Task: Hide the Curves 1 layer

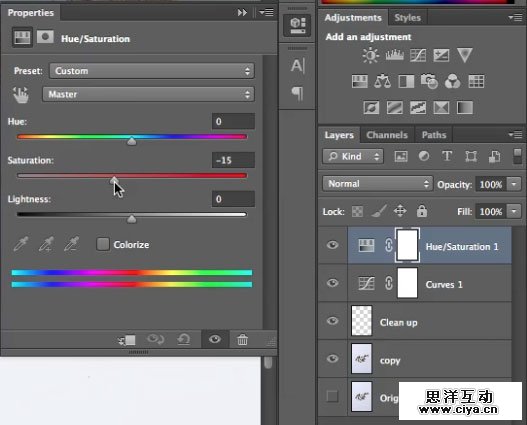Action: pos(332,283)
